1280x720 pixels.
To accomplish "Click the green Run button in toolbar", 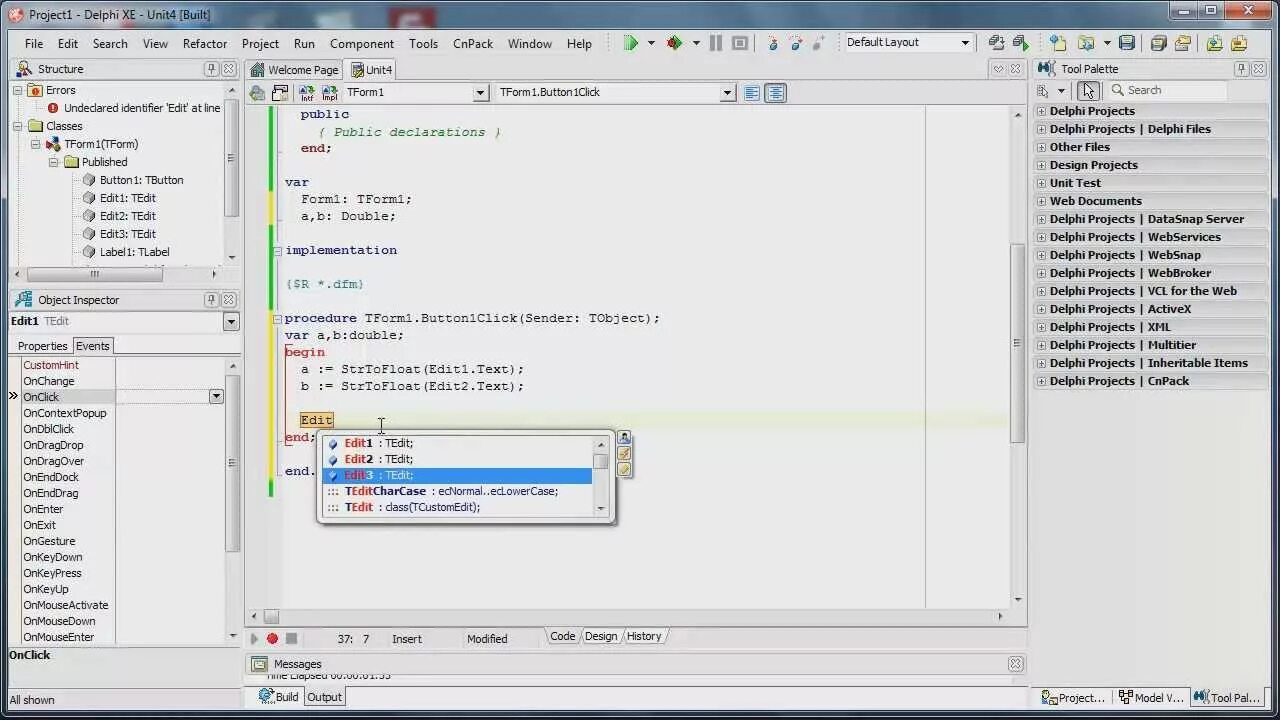I will (631, 43).
